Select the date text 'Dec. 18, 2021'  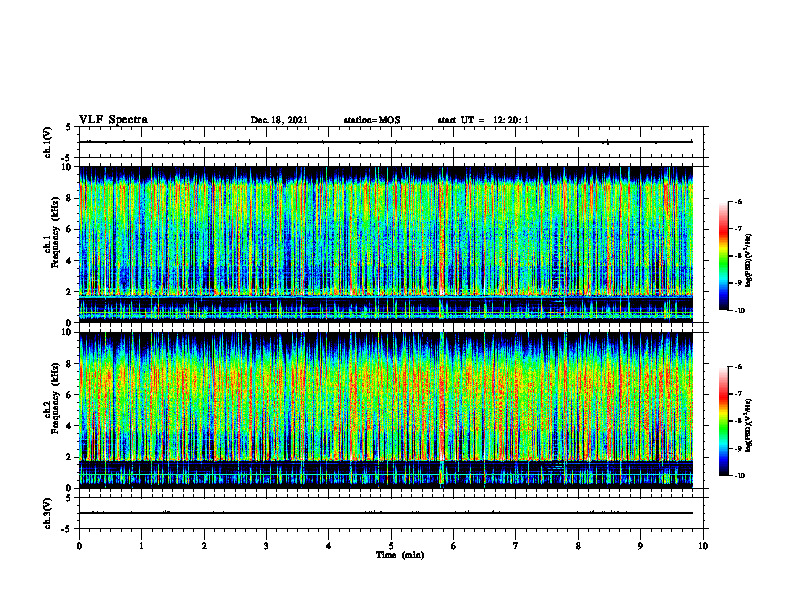coord(279,120)
